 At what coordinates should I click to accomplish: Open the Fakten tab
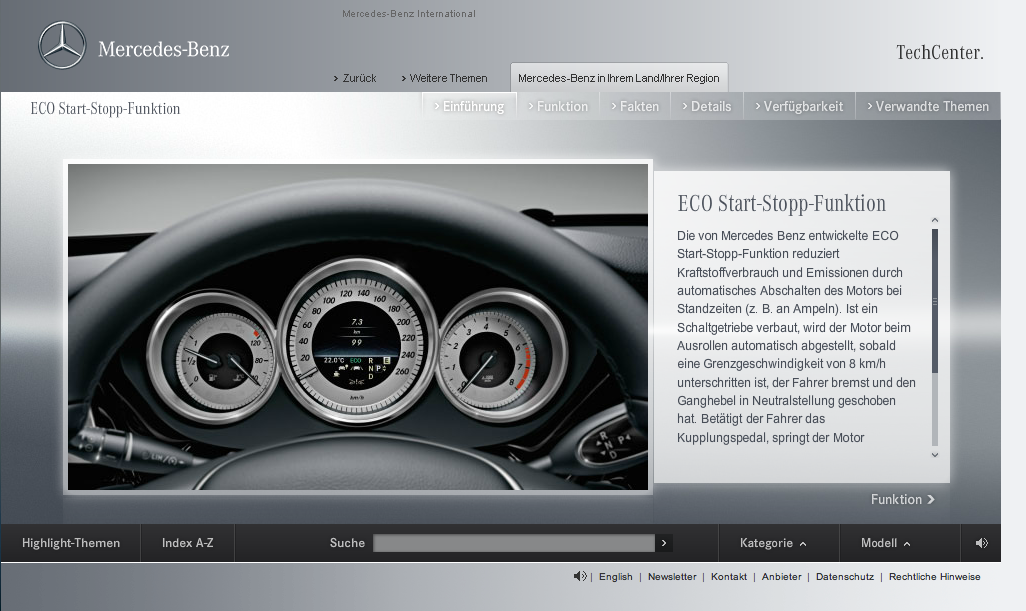pos(635,106)
